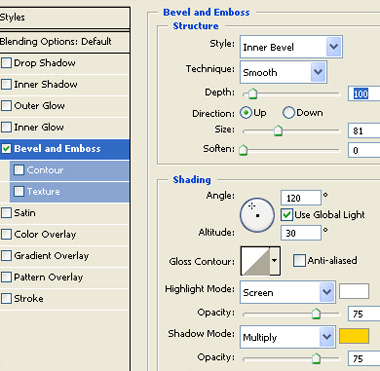Enable the Inner Shadow checkbox
This screenshot has width=380, height=371.
click(x=6, y=84)
